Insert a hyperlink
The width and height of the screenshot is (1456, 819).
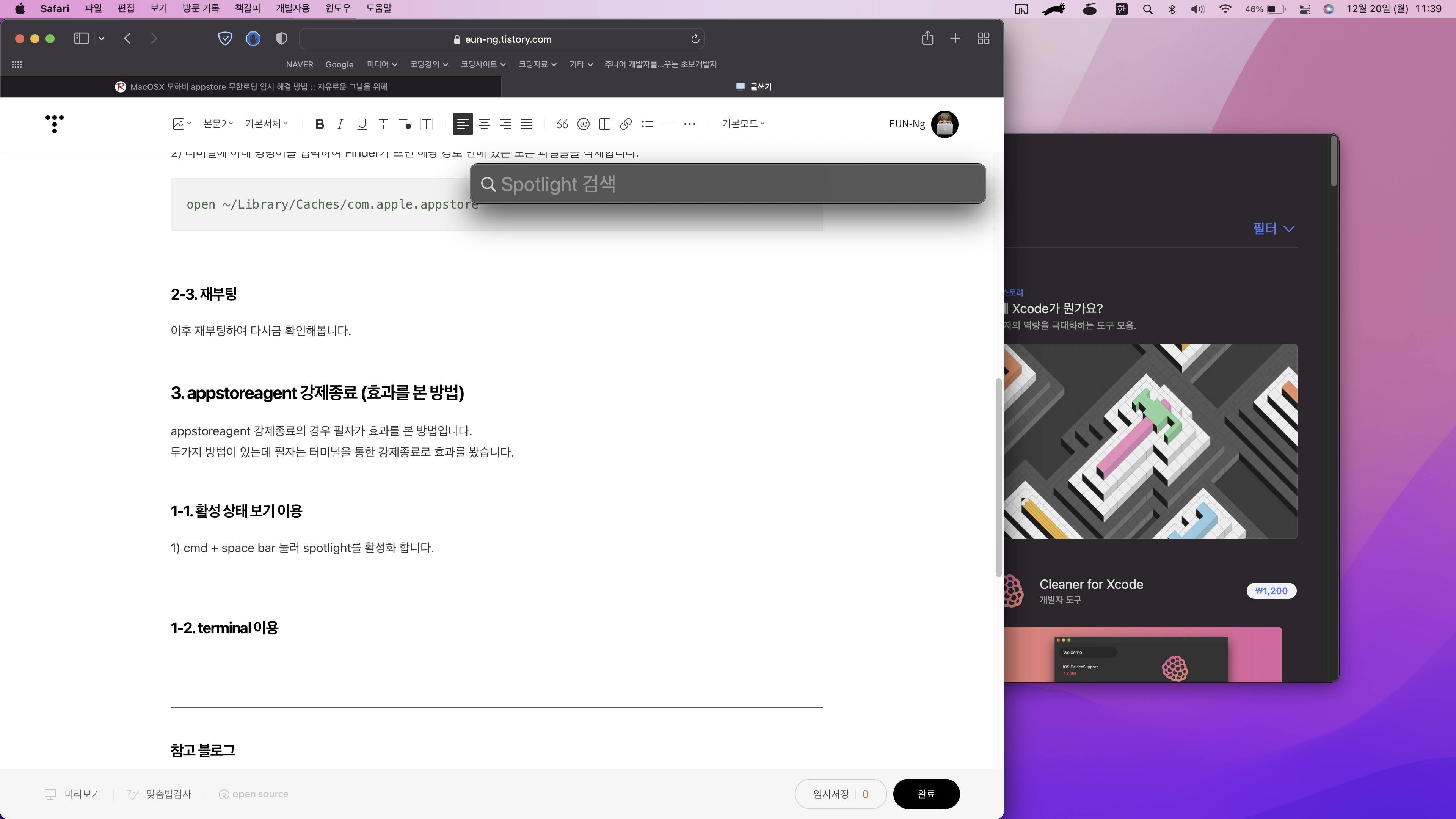point(626,124)
